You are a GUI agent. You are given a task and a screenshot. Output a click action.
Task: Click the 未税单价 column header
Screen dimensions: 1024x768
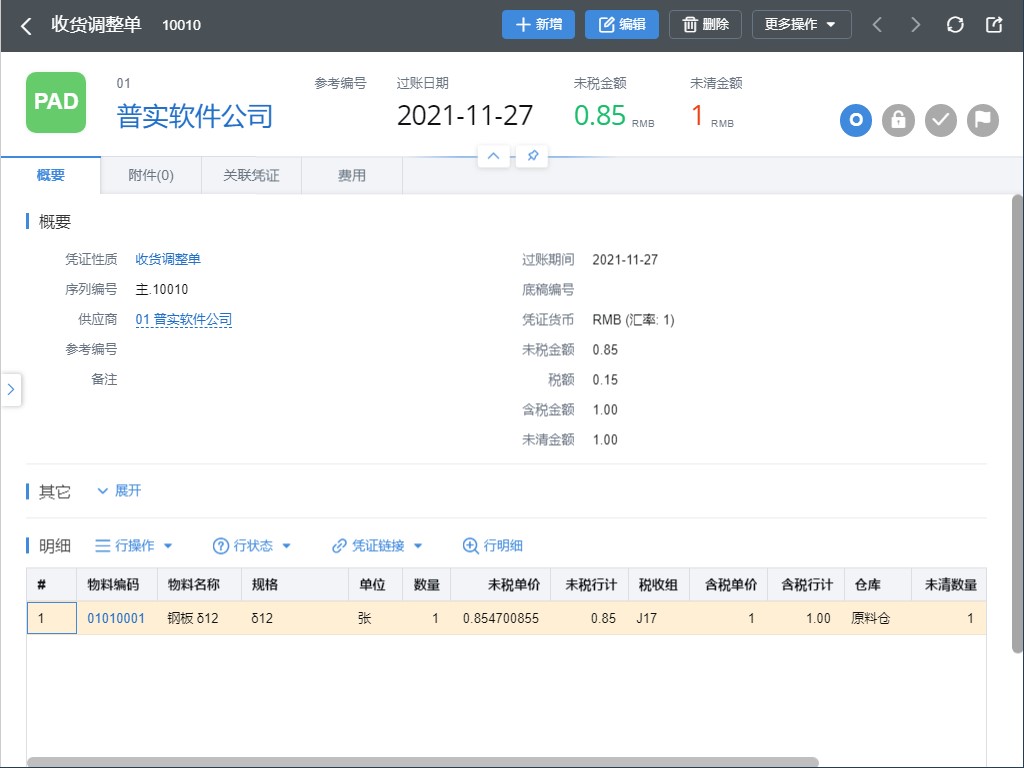[500, 584]
